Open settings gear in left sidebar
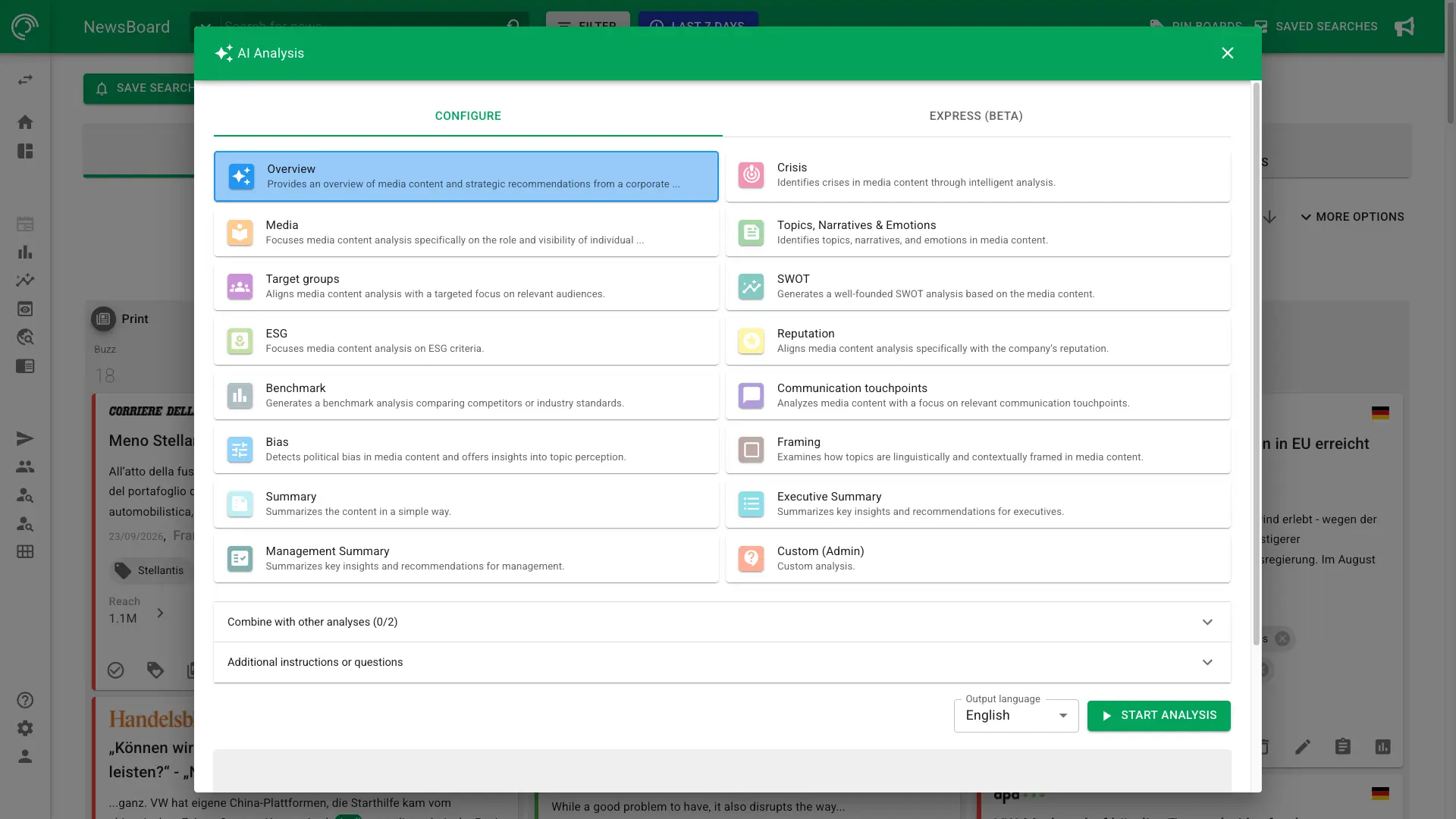1456x819 pixels. [x=25, y=728]
